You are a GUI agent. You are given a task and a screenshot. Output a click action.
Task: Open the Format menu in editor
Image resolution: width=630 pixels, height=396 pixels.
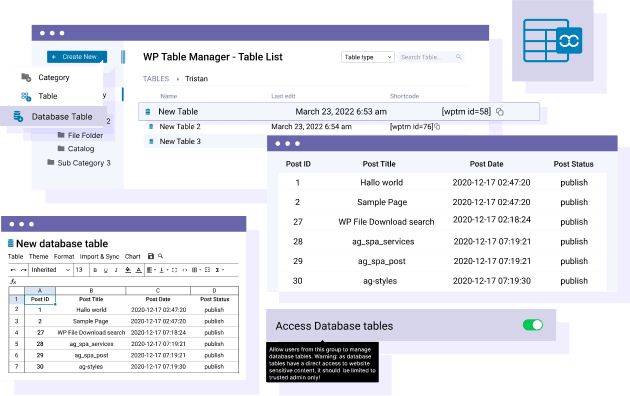pos(64,256)
